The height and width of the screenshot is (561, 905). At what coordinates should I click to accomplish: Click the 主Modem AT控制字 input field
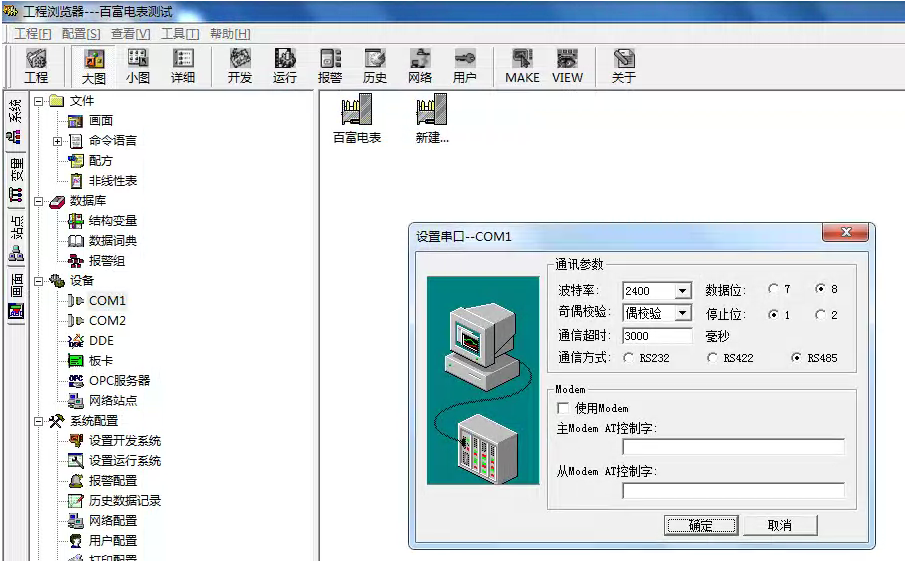coord(733,447)
